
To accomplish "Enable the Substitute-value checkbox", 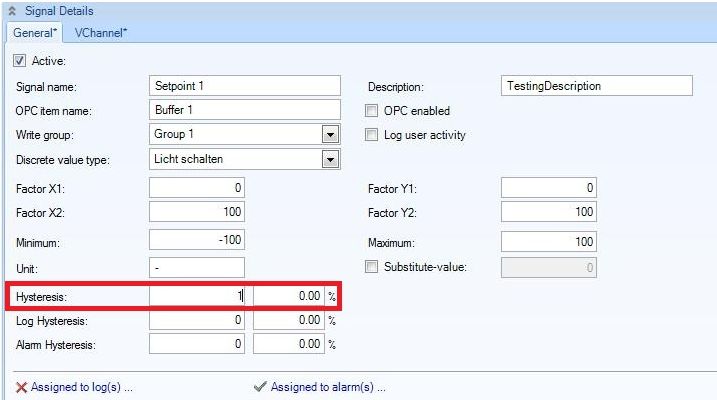I will point(374,266).
